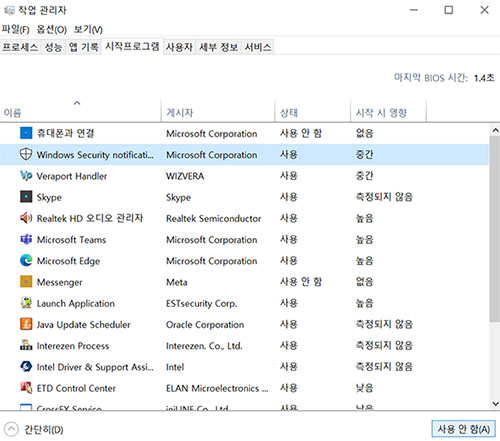Open the 보기(V) menu
This screenshot has height=441, width=500.
click(88, 29)
